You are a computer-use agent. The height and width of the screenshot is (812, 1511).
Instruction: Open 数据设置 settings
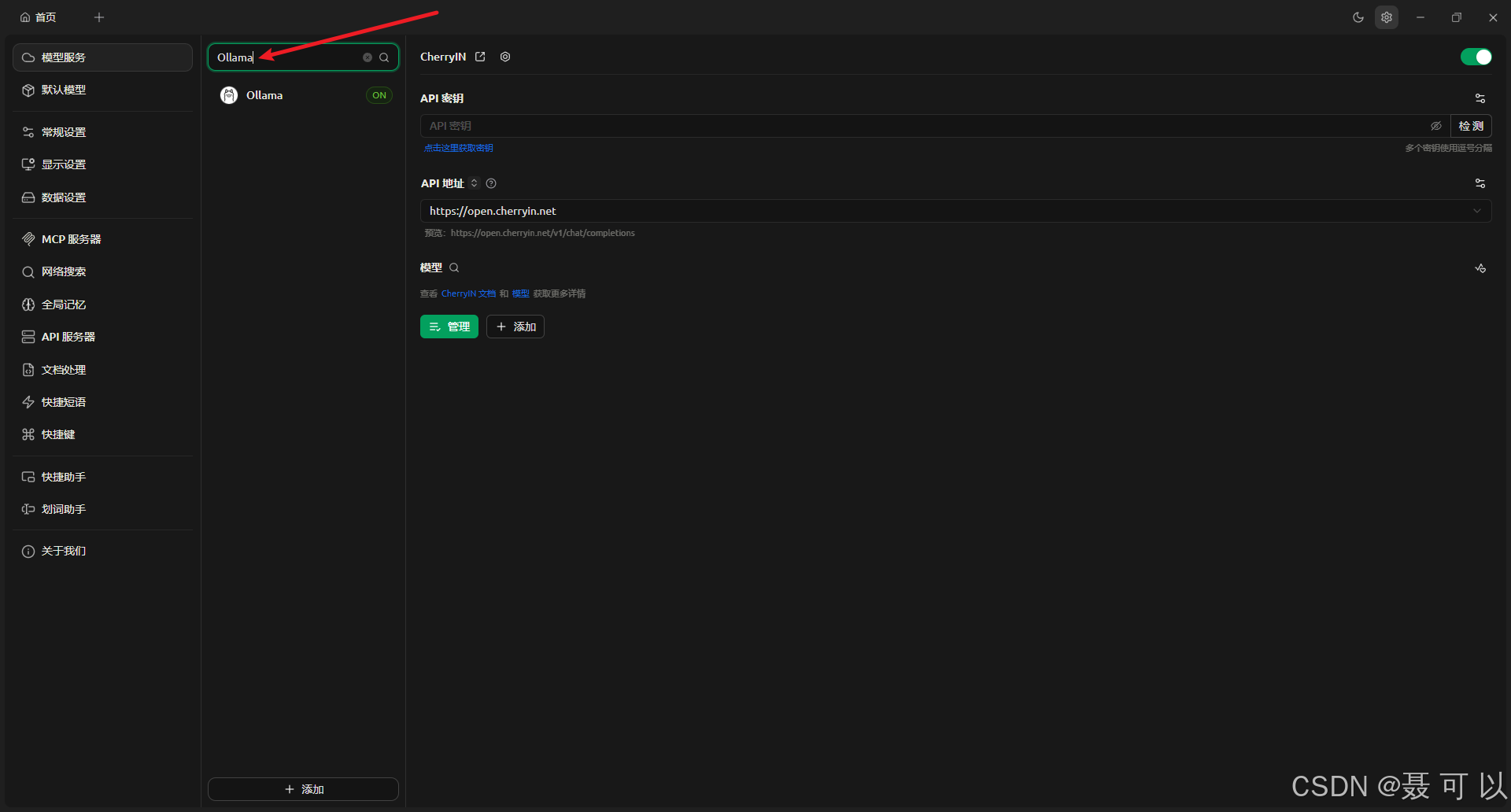pyautogui.click(x=102, y=197)
